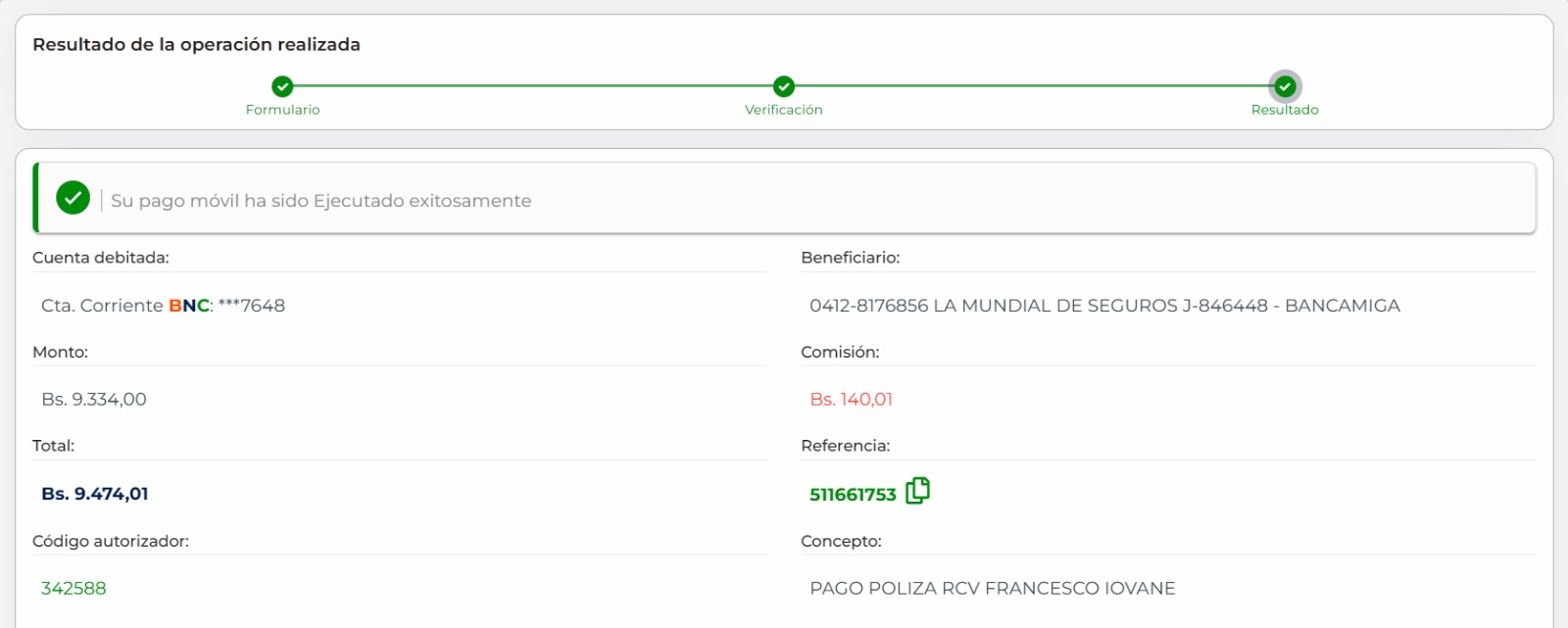Select the Formulario step label

click(282, 110)
